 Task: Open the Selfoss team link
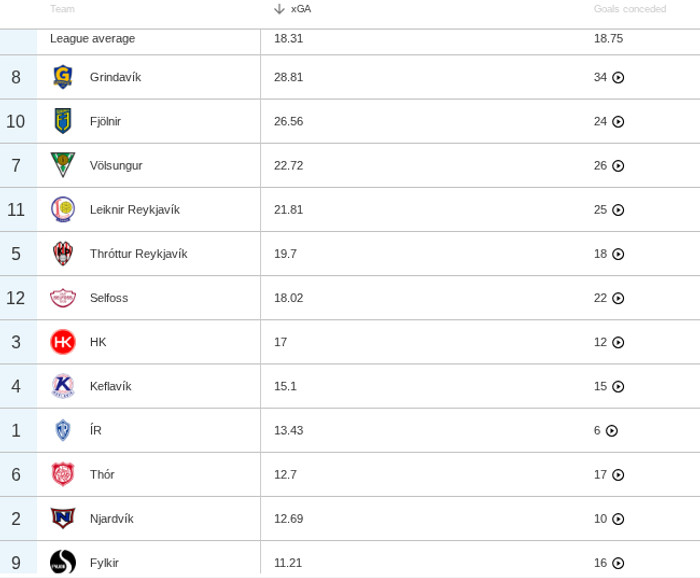click(x=109, y=298)
